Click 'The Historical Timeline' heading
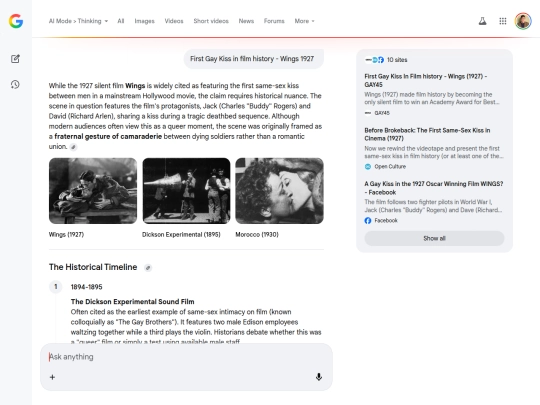Viewport: 540px width, 405px height. pyautogui.click(x=93, y=267)
